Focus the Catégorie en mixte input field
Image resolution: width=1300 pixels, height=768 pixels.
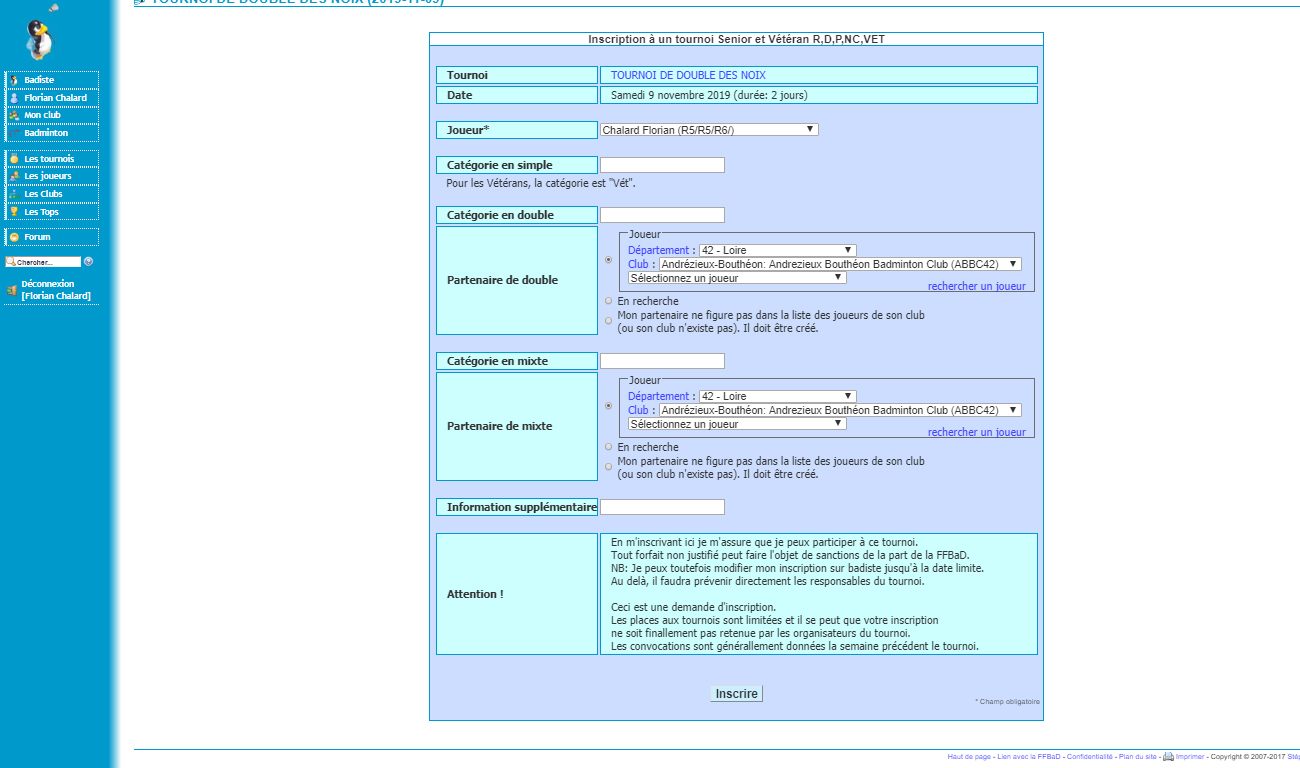point(662,361)
